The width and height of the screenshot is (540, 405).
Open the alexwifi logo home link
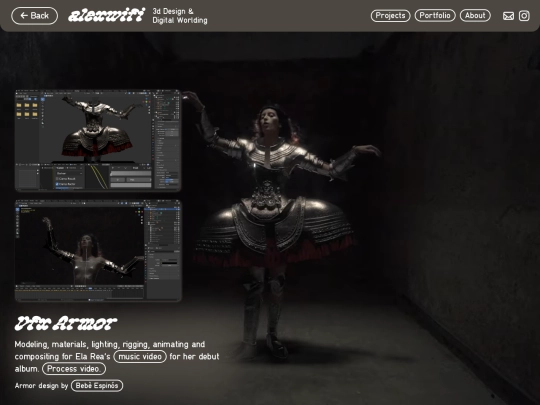click(106, 15)
